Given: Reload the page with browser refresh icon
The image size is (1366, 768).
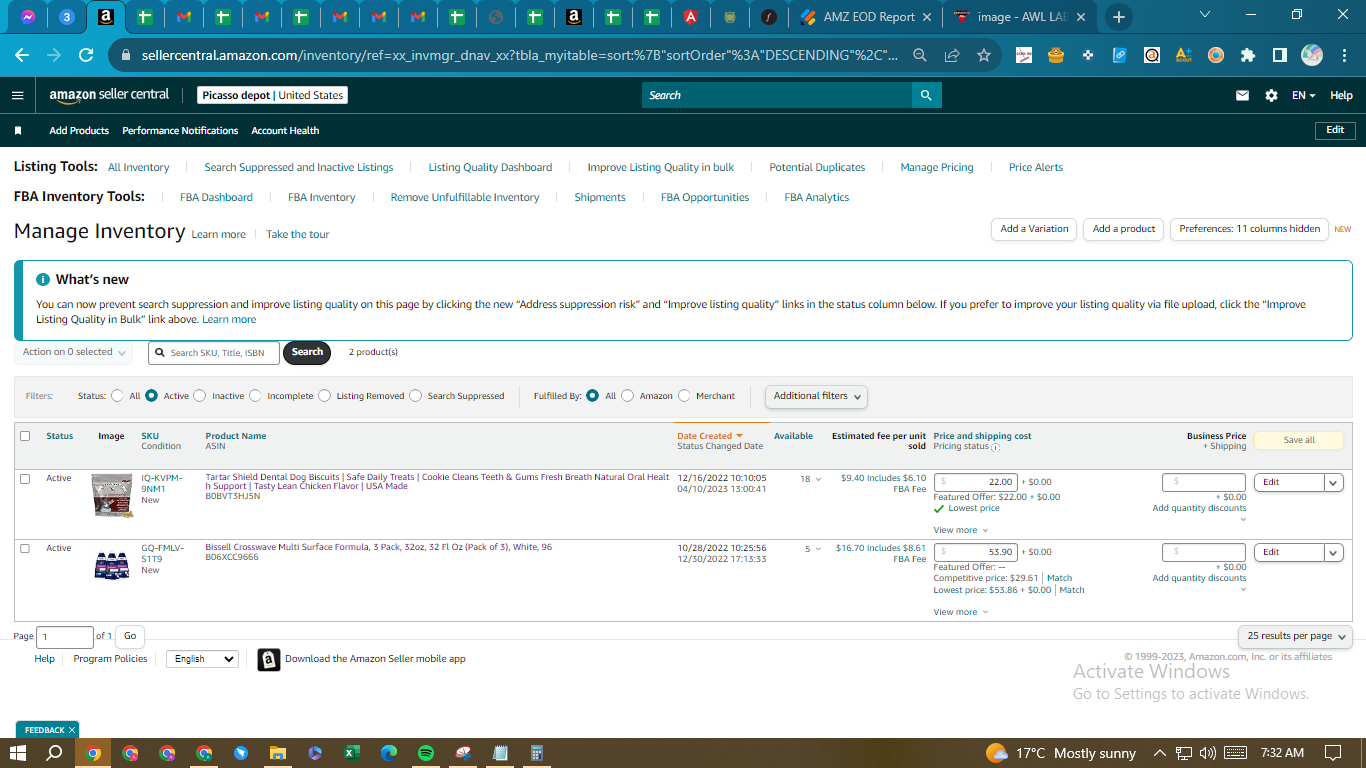Looking at the screenshot, I should (86, 55).
